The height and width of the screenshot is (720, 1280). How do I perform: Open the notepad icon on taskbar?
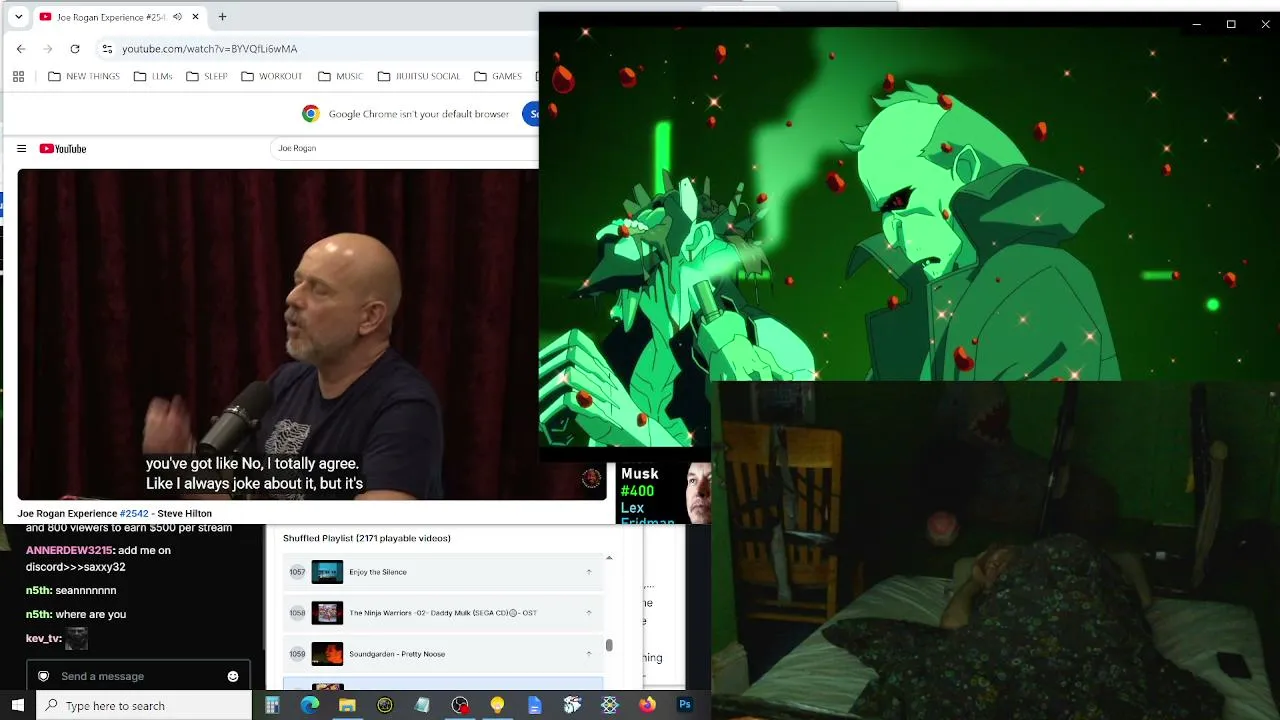coord(422,706)
